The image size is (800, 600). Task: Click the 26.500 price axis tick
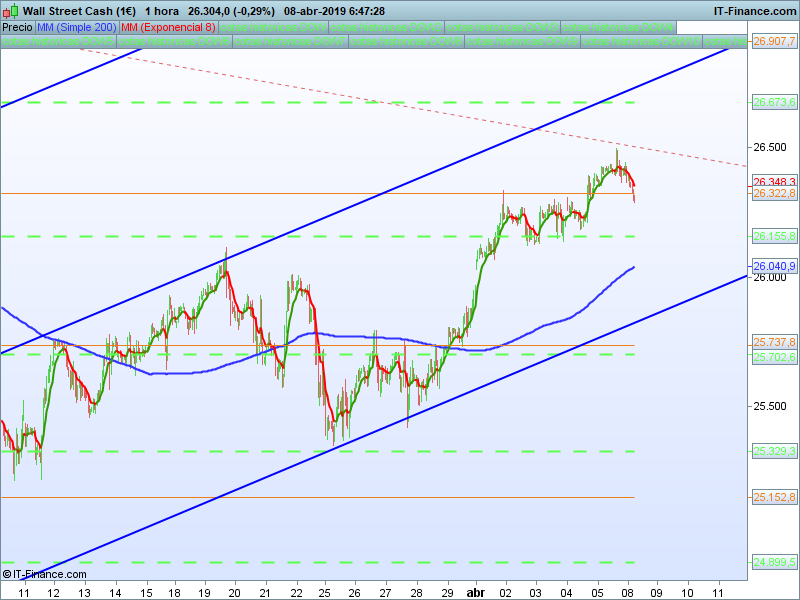770,147
